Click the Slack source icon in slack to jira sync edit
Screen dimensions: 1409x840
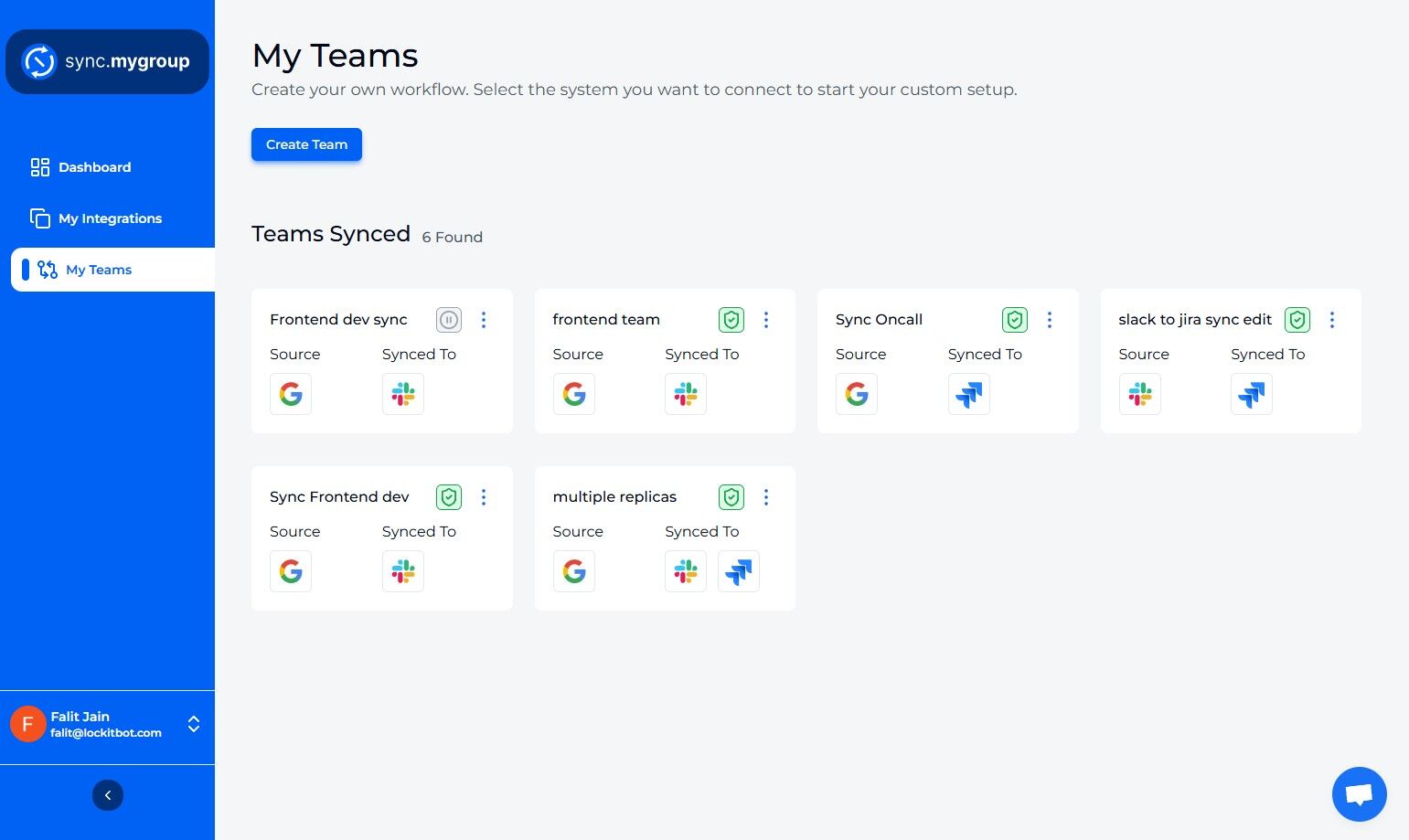(x=1140, y=394)
